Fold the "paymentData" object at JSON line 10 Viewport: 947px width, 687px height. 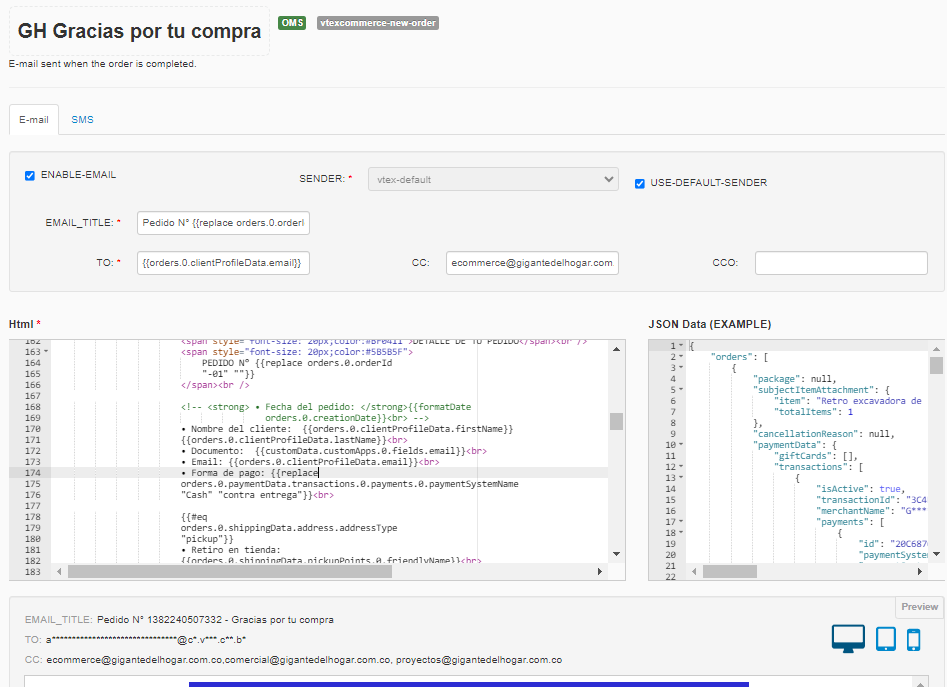pos(681,445)
